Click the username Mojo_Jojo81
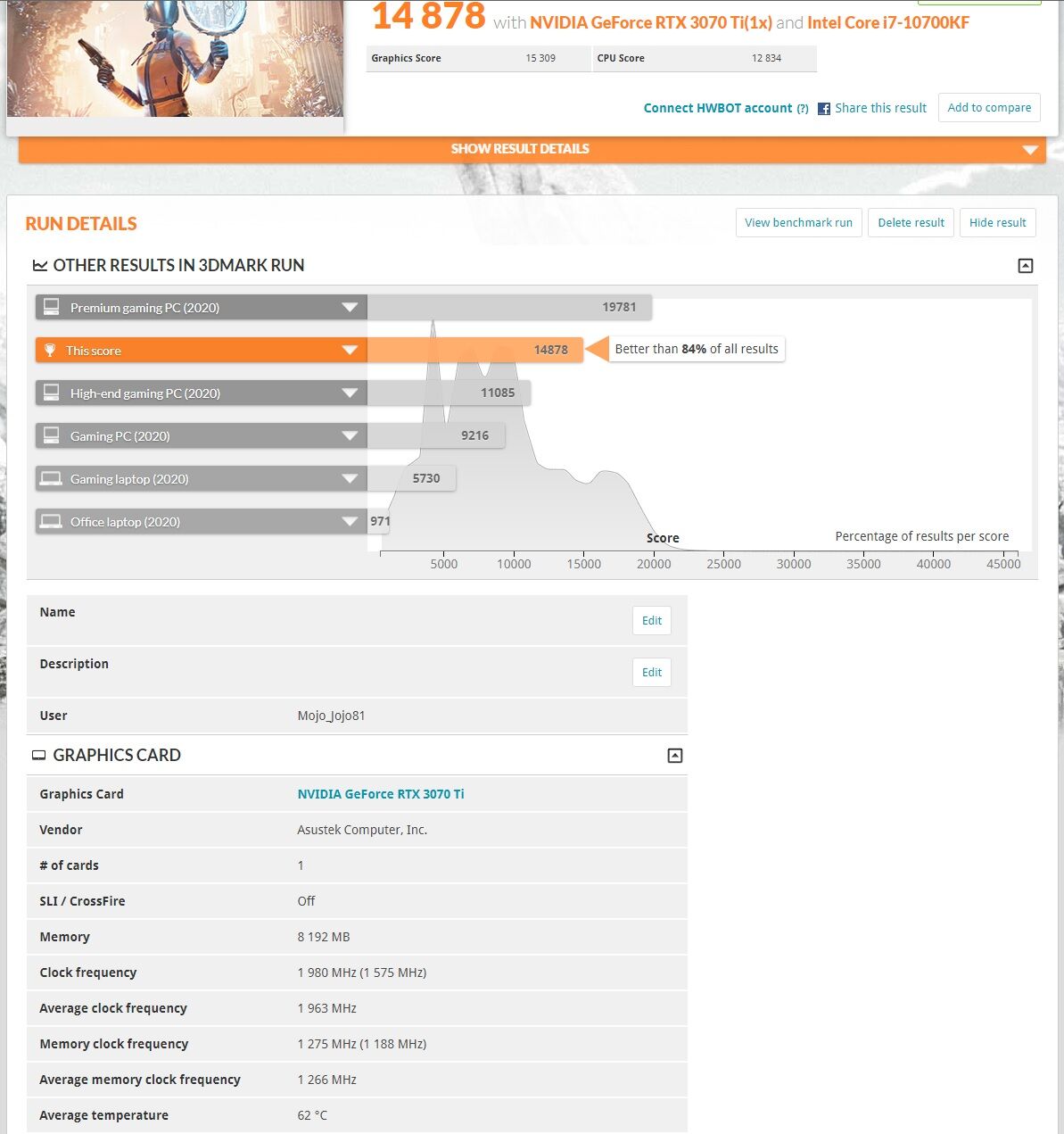The height and width of the screenshot is (1134, 1064). pyautogui.click(x=331, y=716)
